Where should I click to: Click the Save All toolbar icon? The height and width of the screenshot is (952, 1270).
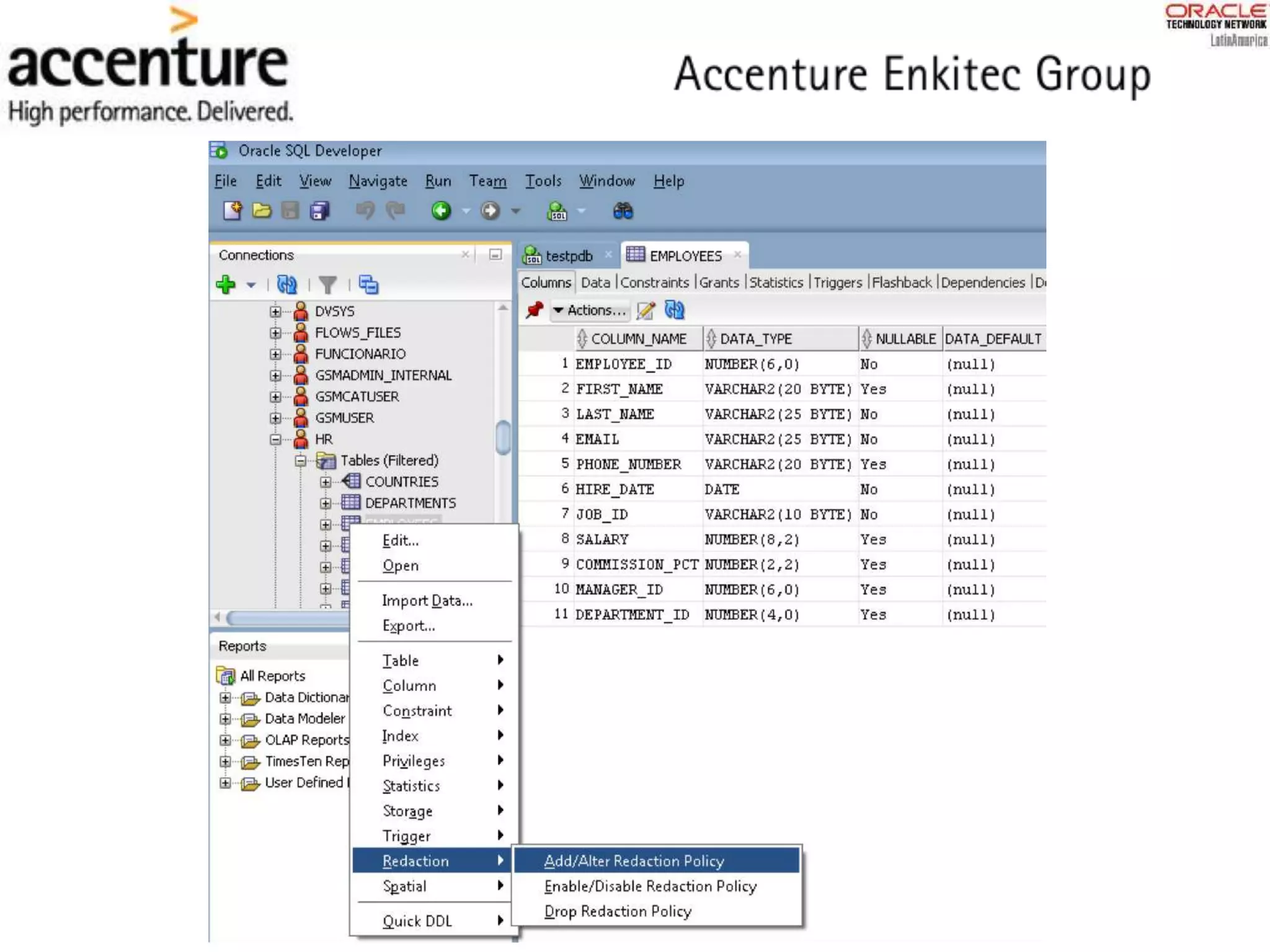pos(320,211)
